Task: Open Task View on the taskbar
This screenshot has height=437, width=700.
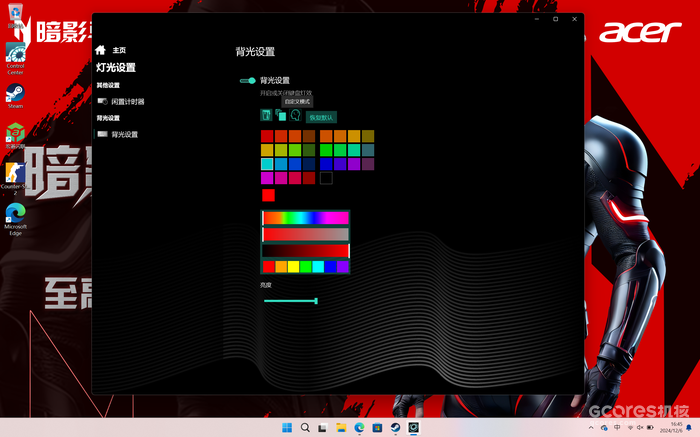Action: tap(322, 428)
